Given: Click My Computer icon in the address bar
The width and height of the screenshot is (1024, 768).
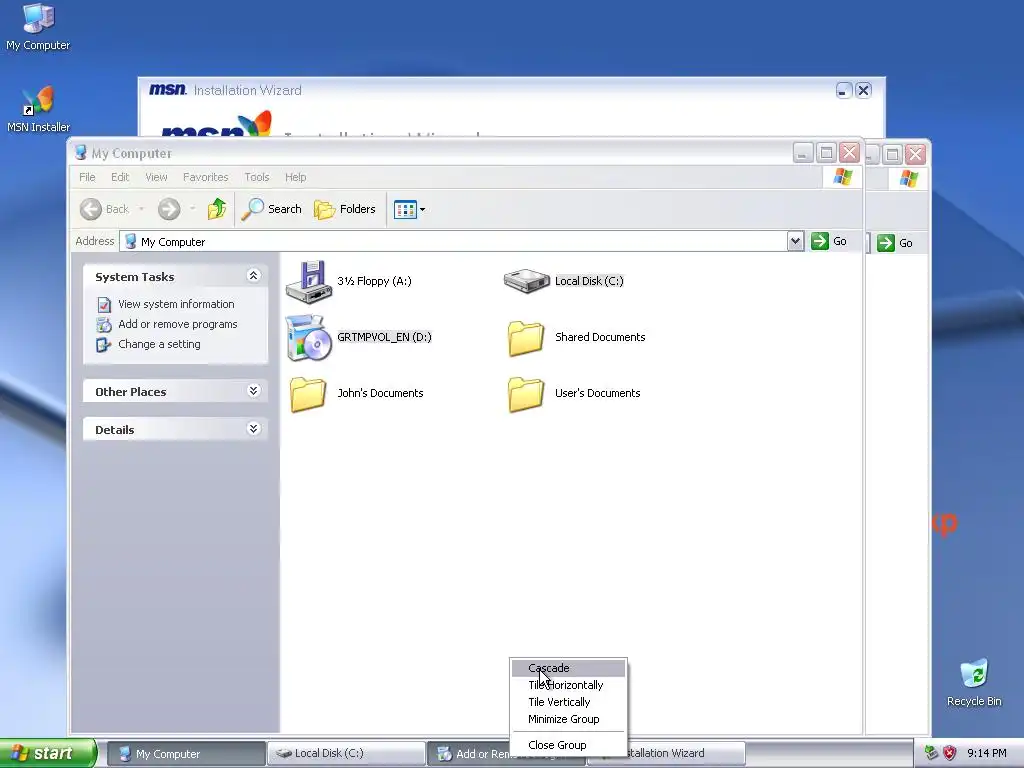Looking at the screenshot, I should [x=131, y=242].
